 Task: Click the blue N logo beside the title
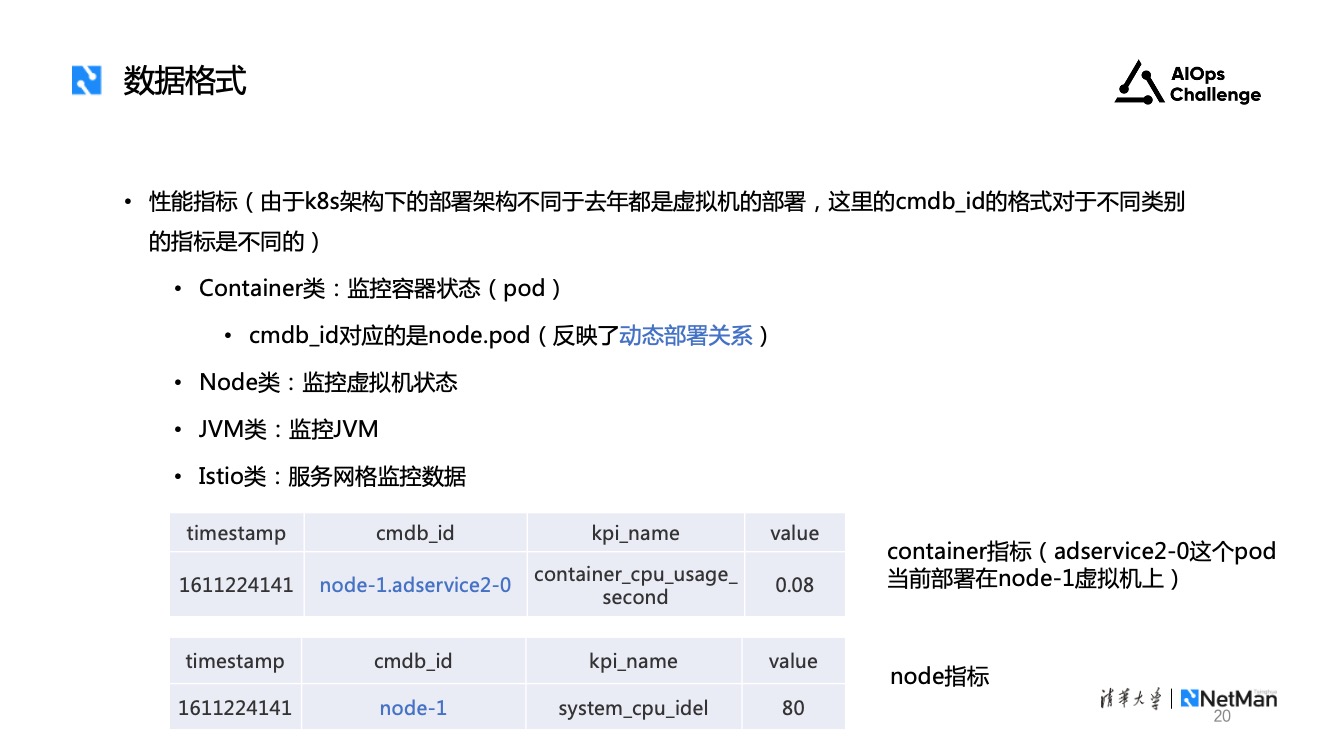click(x=87, y=80)
